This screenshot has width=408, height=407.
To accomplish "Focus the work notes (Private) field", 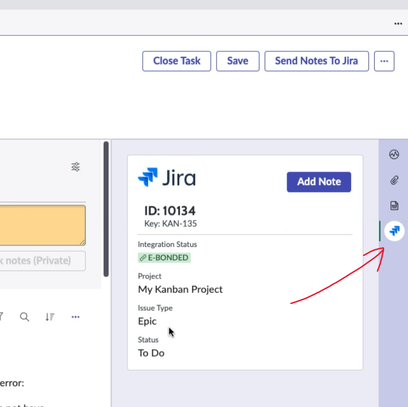I will [43, 261].
